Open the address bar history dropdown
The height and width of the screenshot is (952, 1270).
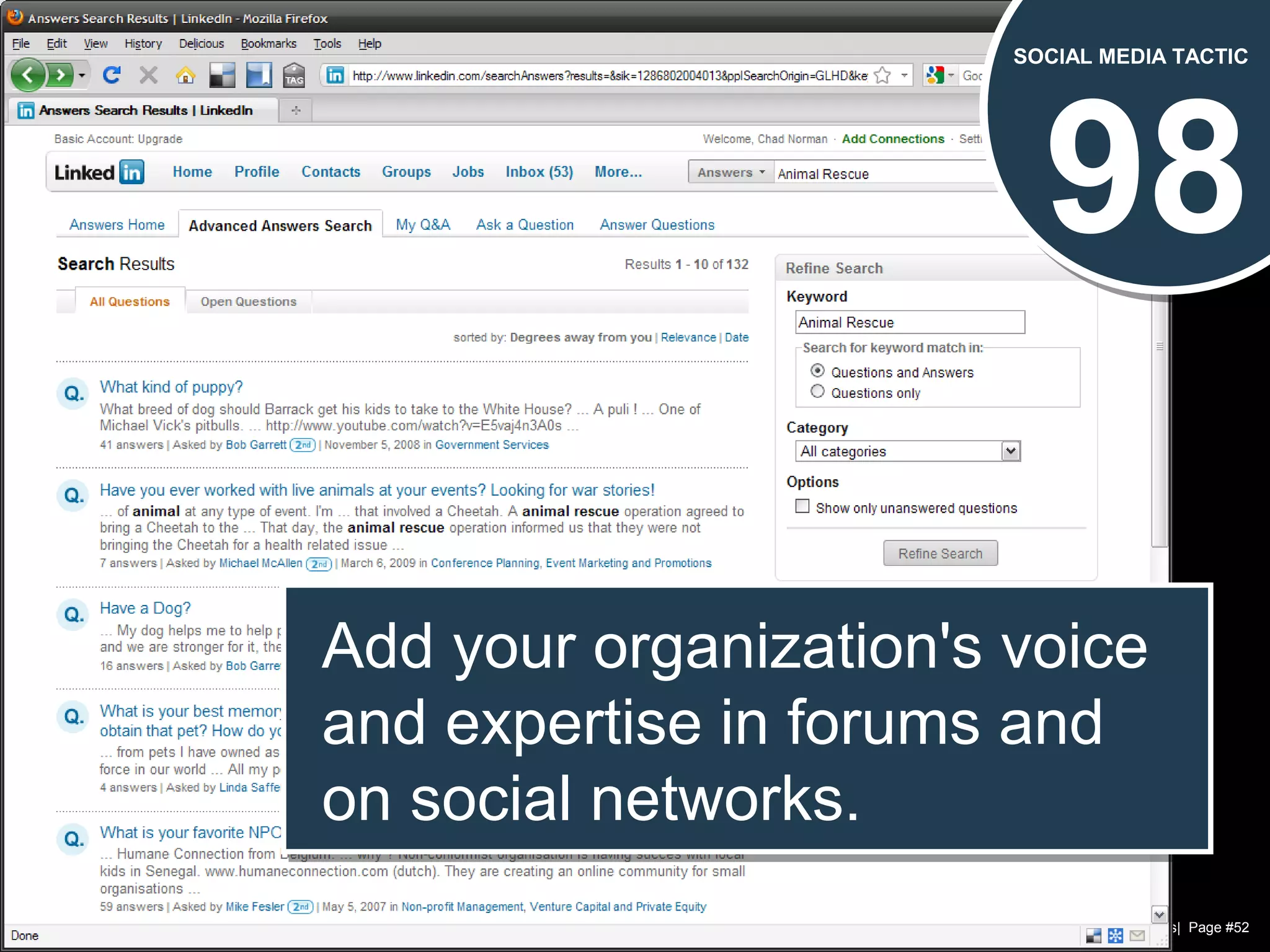tap(905, 76)
